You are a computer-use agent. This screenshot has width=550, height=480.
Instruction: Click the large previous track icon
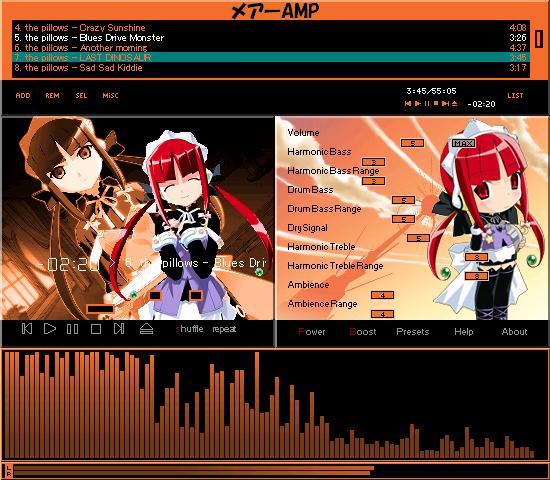click(27, 329)
